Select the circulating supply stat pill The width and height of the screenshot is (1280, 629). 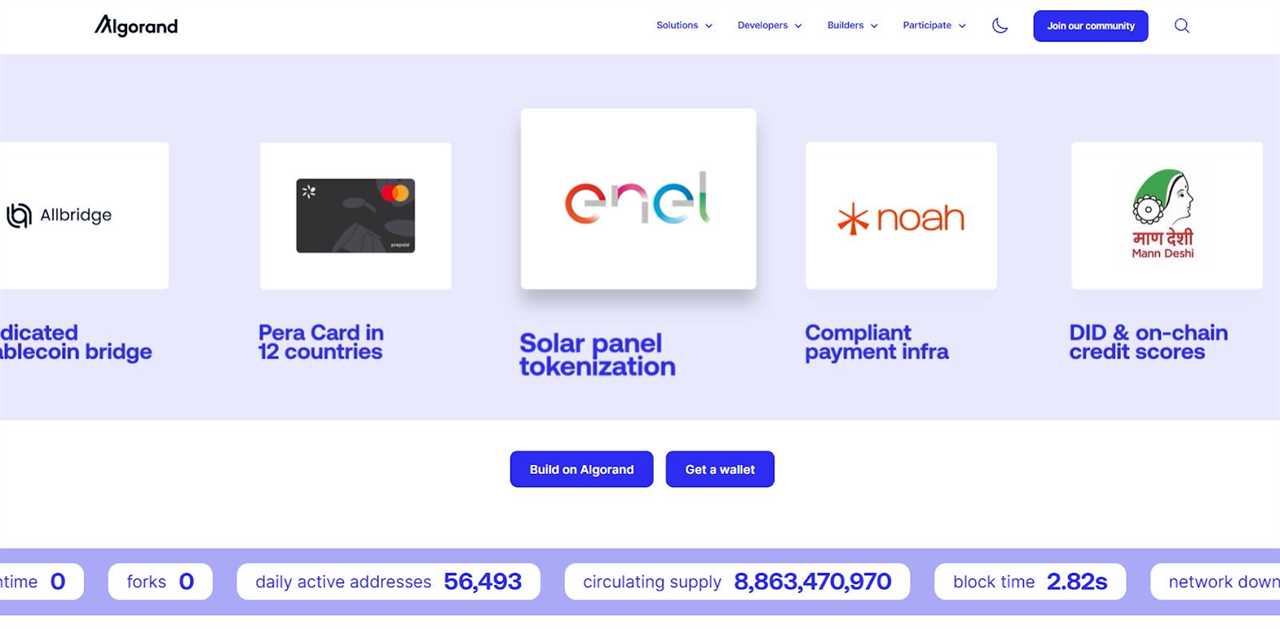[x=737, y=581]
